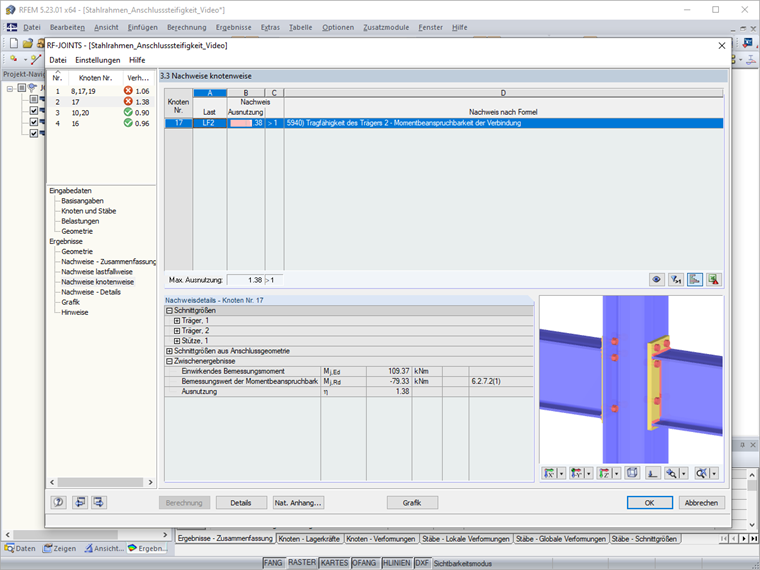The height and width of the screenshot is (570, 760).
Task: Set view in X direction in joint preview
Action: pos(549,473)
